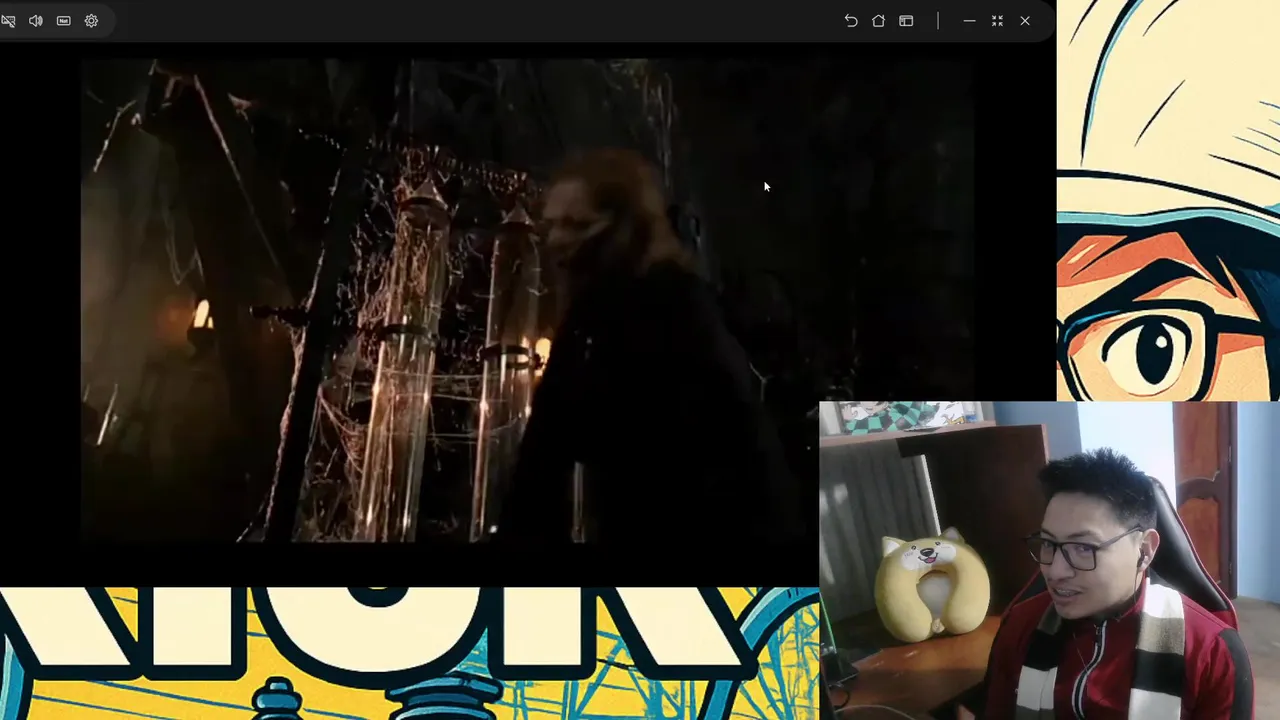This screenshot has height=720, width=1280.
Task: Click the cartoon face with glasses image
Action: (1168, 200)
